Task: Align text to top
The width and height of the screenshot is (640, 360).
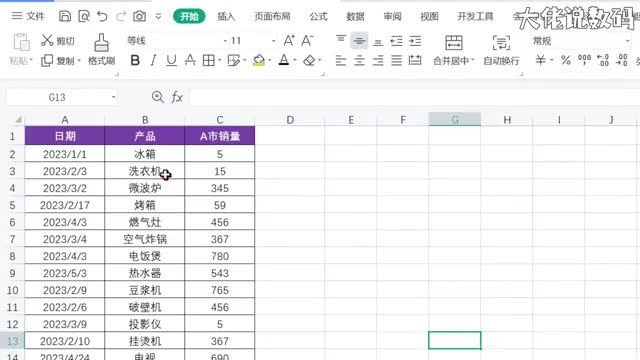Action: tap(341, 40)
